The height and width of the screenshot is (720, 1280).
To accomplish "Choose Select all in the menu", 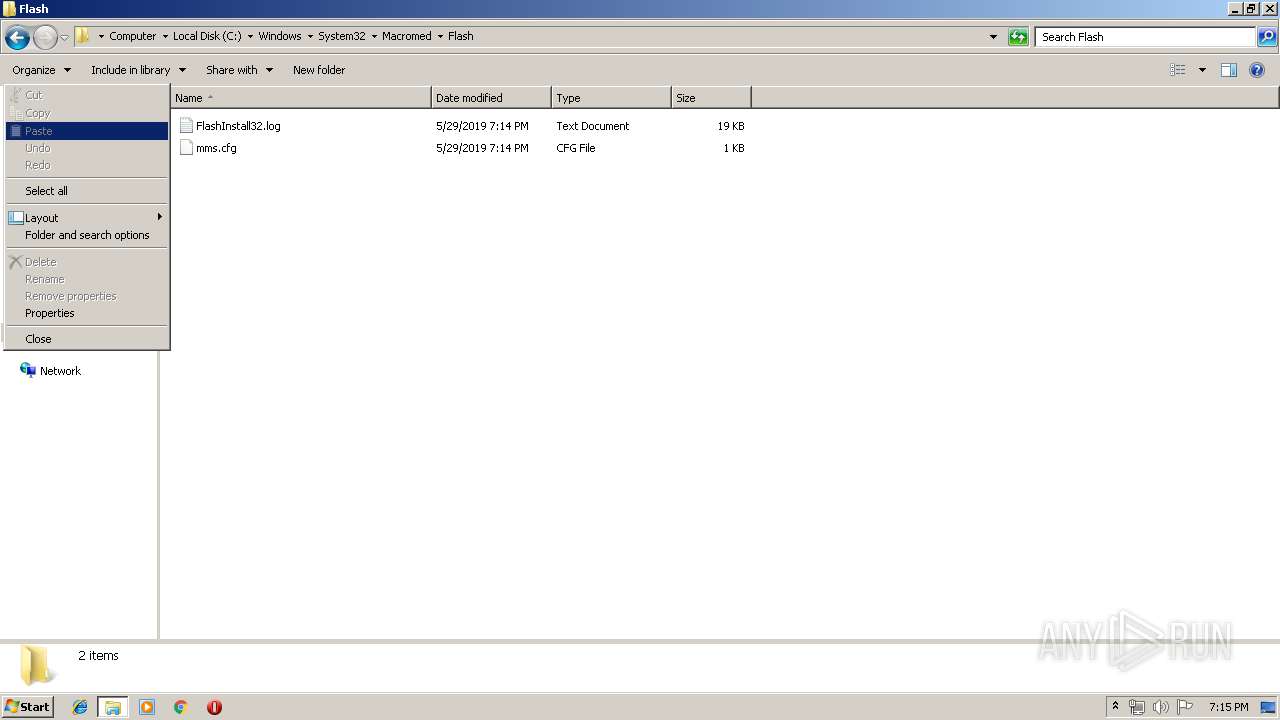I will tap(87, 191).
